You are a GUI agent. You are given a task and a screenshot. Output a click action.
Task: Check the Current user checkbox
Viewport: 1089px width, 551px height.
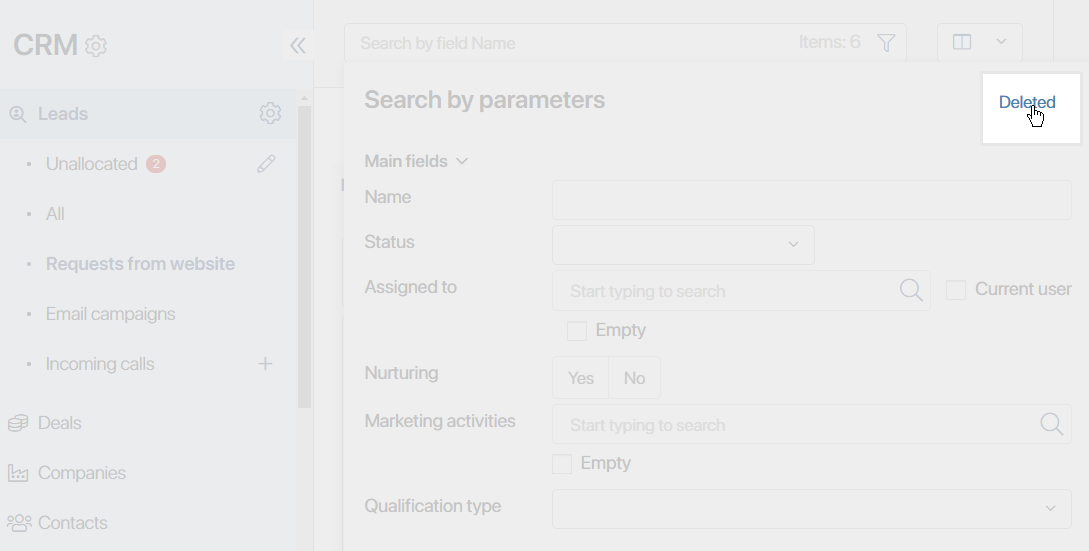pos(956,290)
